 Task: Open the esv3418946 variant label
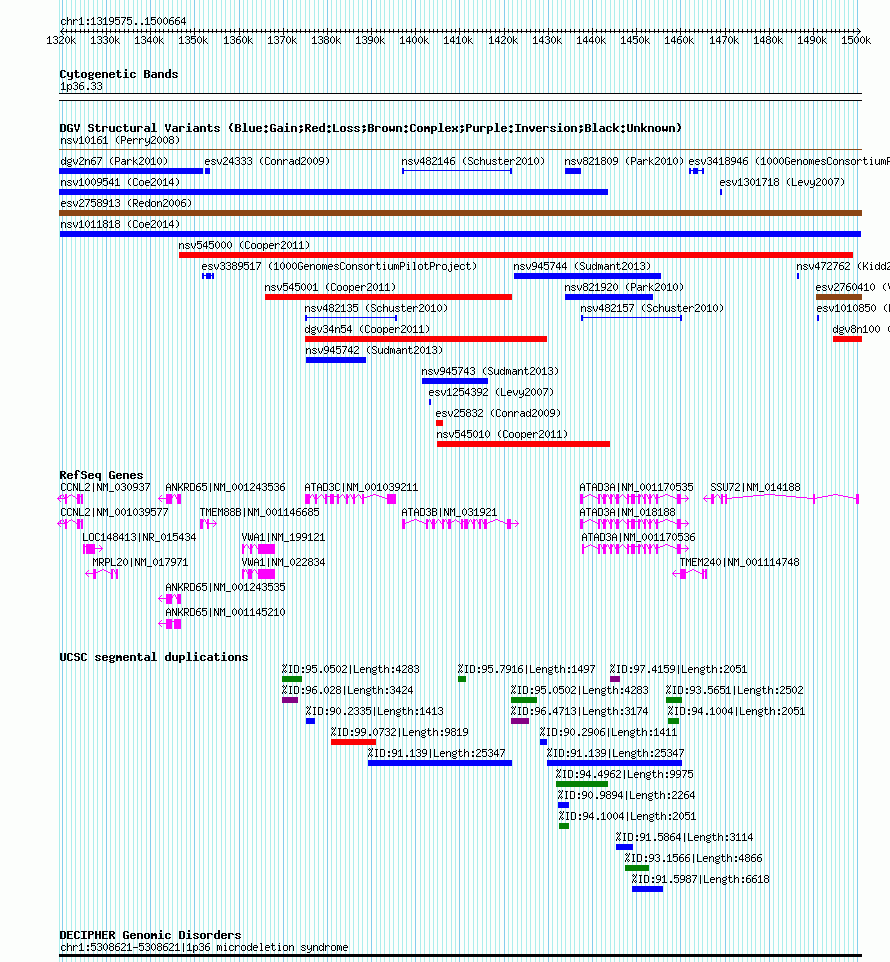[x=789, y=161]
